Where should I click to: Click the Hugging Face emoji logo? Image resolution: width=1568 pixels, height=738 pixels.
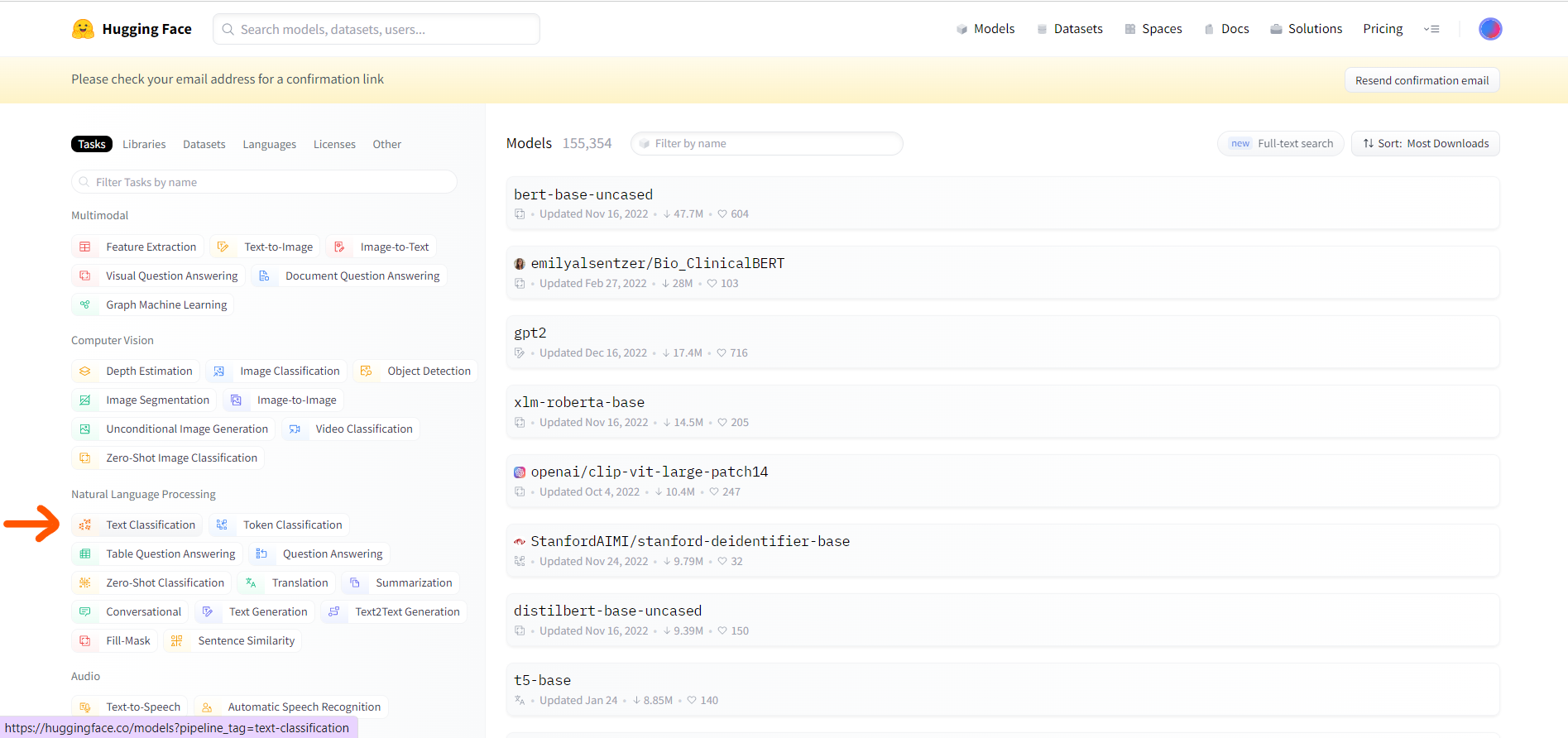83,29
